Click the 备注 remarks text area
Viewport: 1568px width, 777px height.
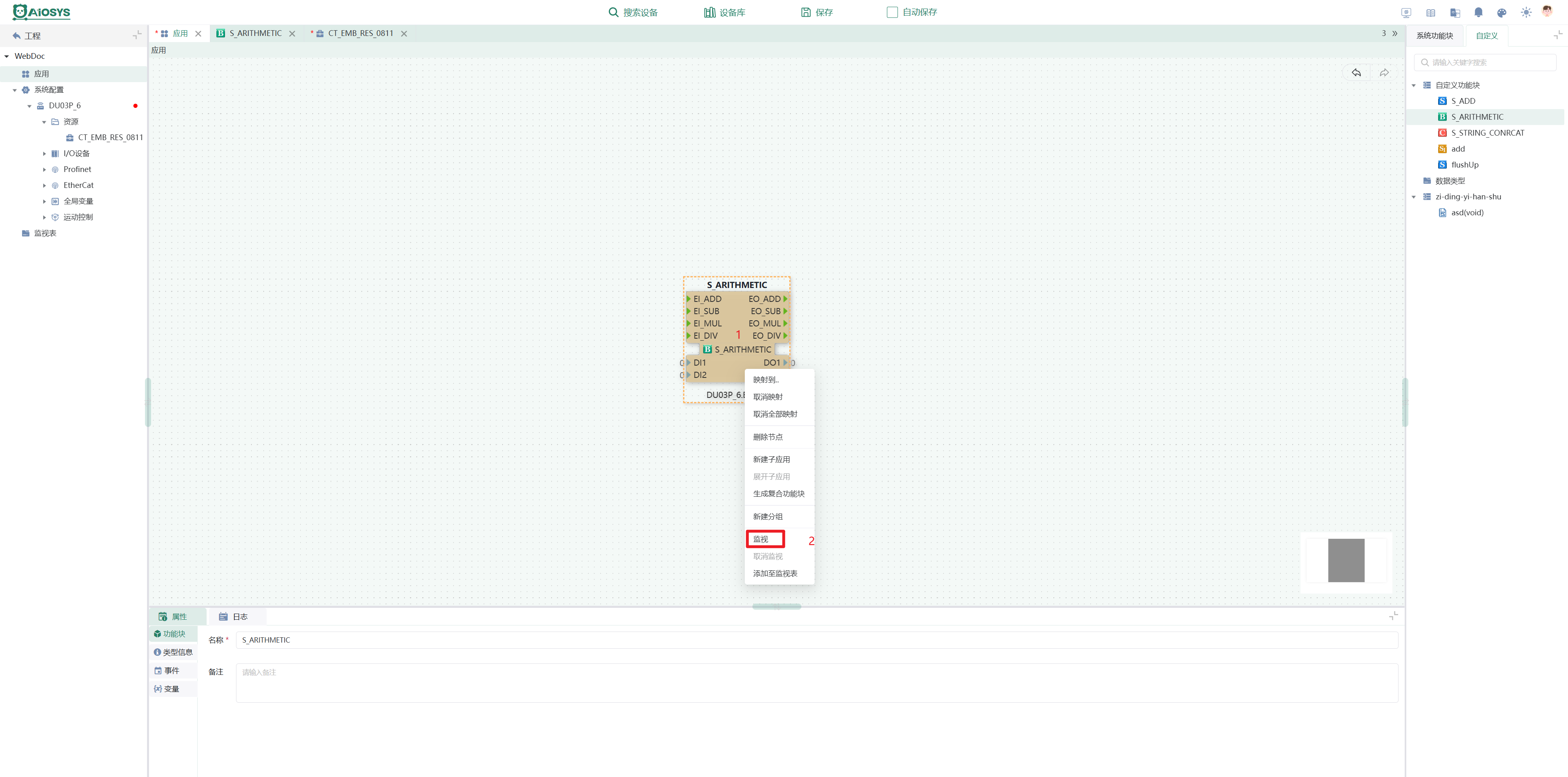[817, 683]
